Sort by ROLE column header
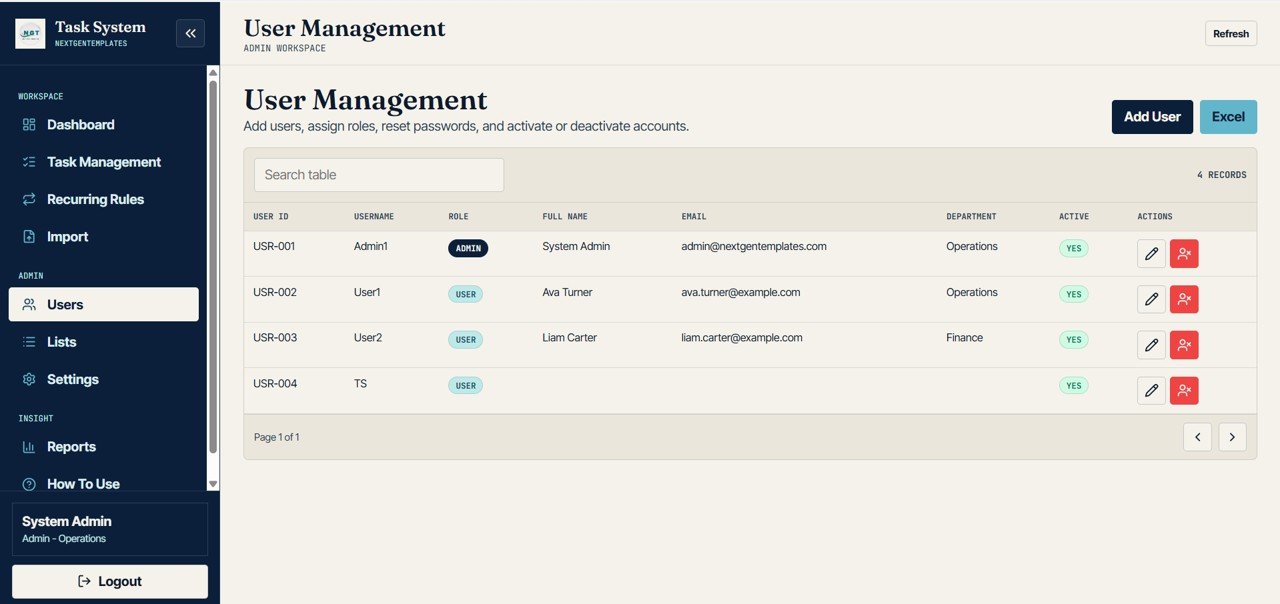This screenshot has height=604, width=1280. click(458, 217)
